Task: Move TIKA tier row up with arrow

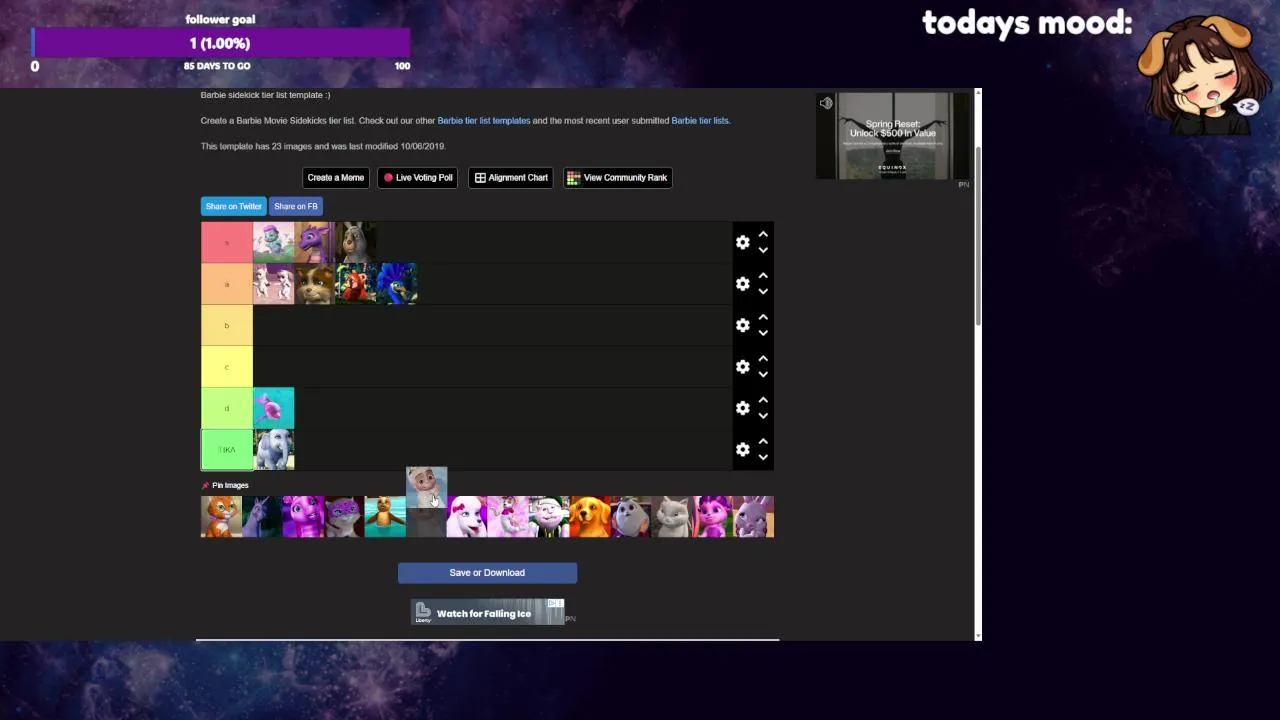Action: coord(763,442)
